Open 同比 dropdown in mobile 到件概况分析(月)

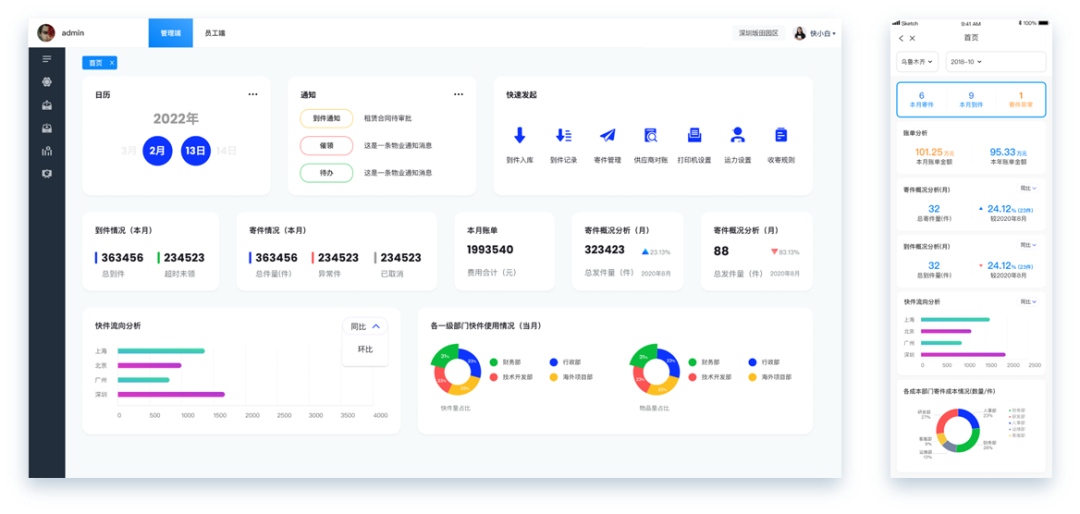click(1028, 245)
